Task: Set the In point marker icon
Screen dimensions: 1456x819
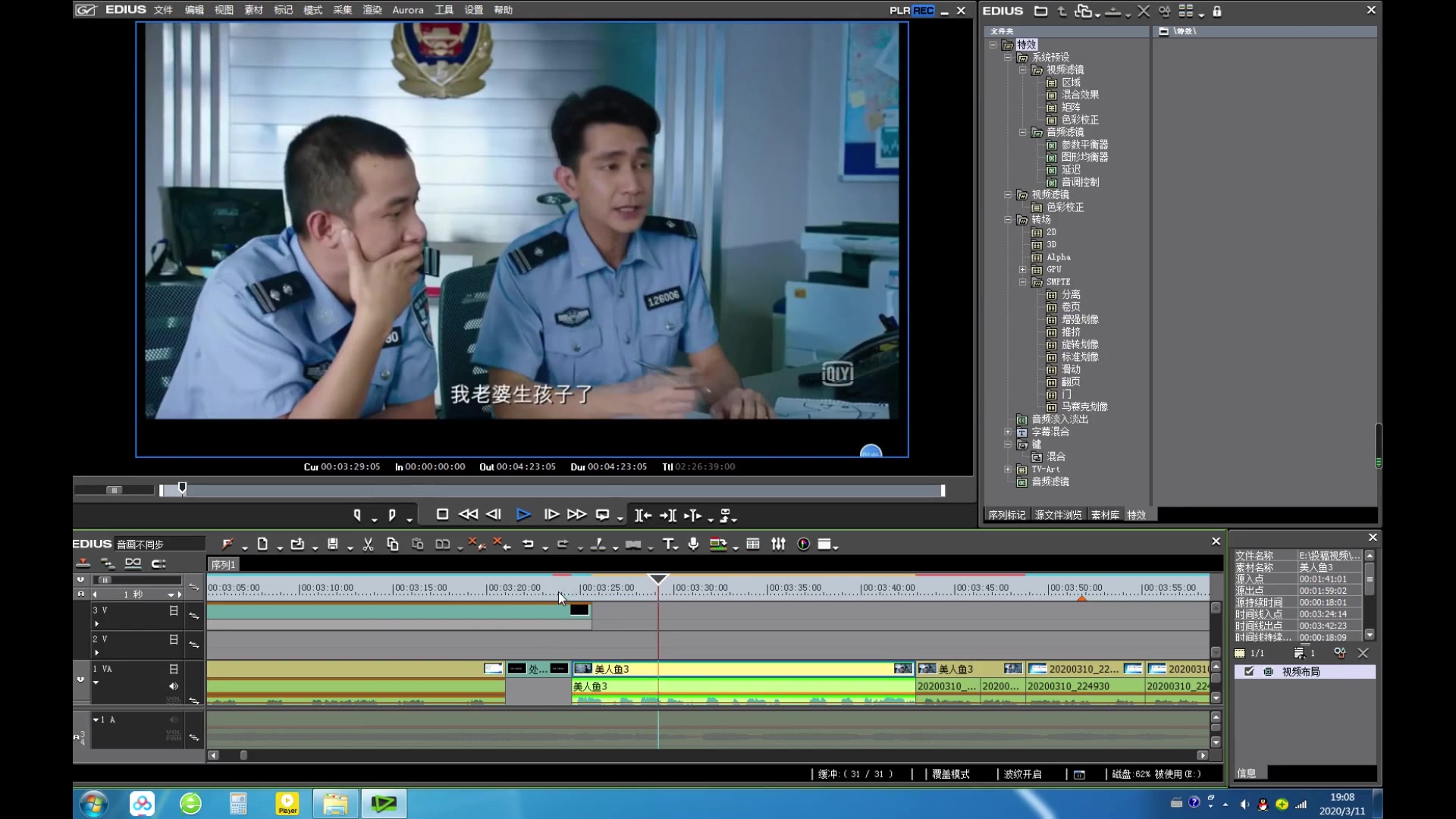Action: pos(357,515)
